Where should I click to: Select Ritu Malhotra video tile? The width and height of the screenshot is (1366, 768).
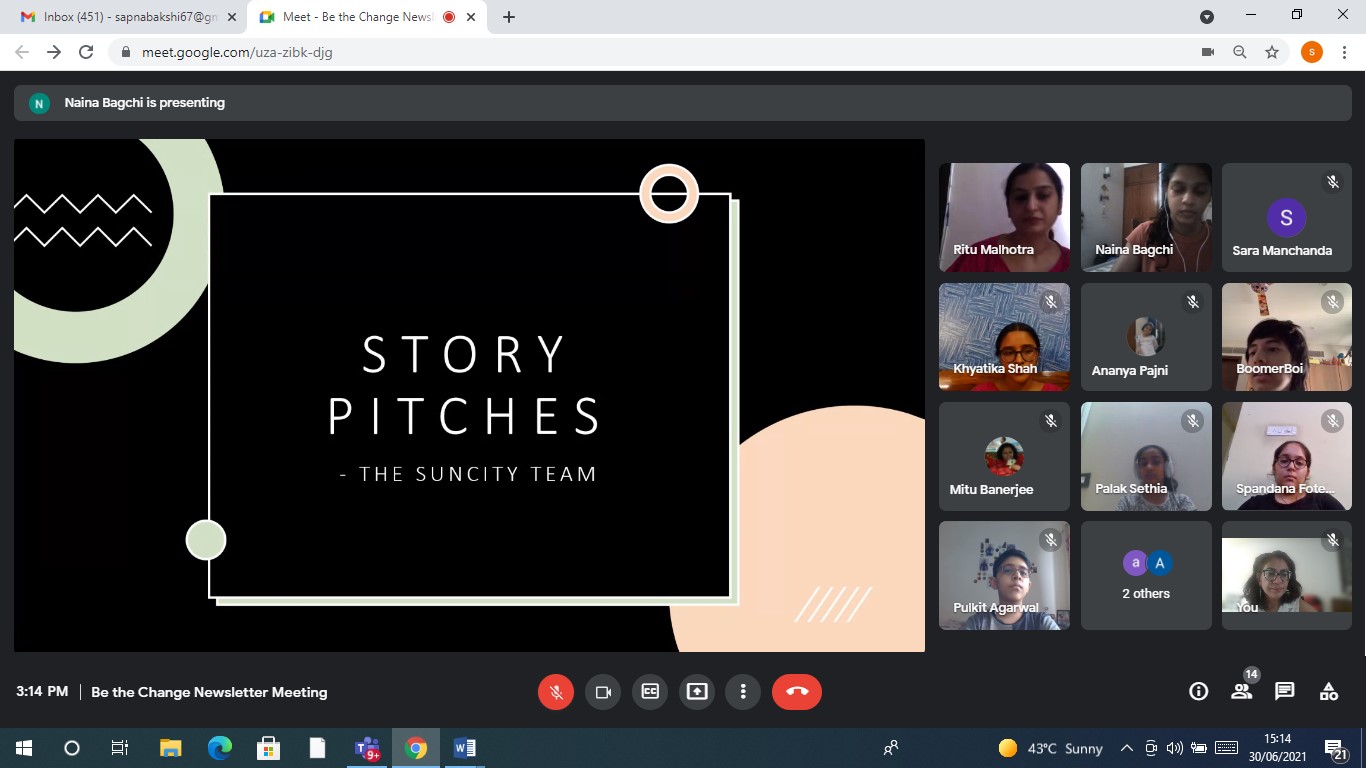click(x=1004, y=218)
